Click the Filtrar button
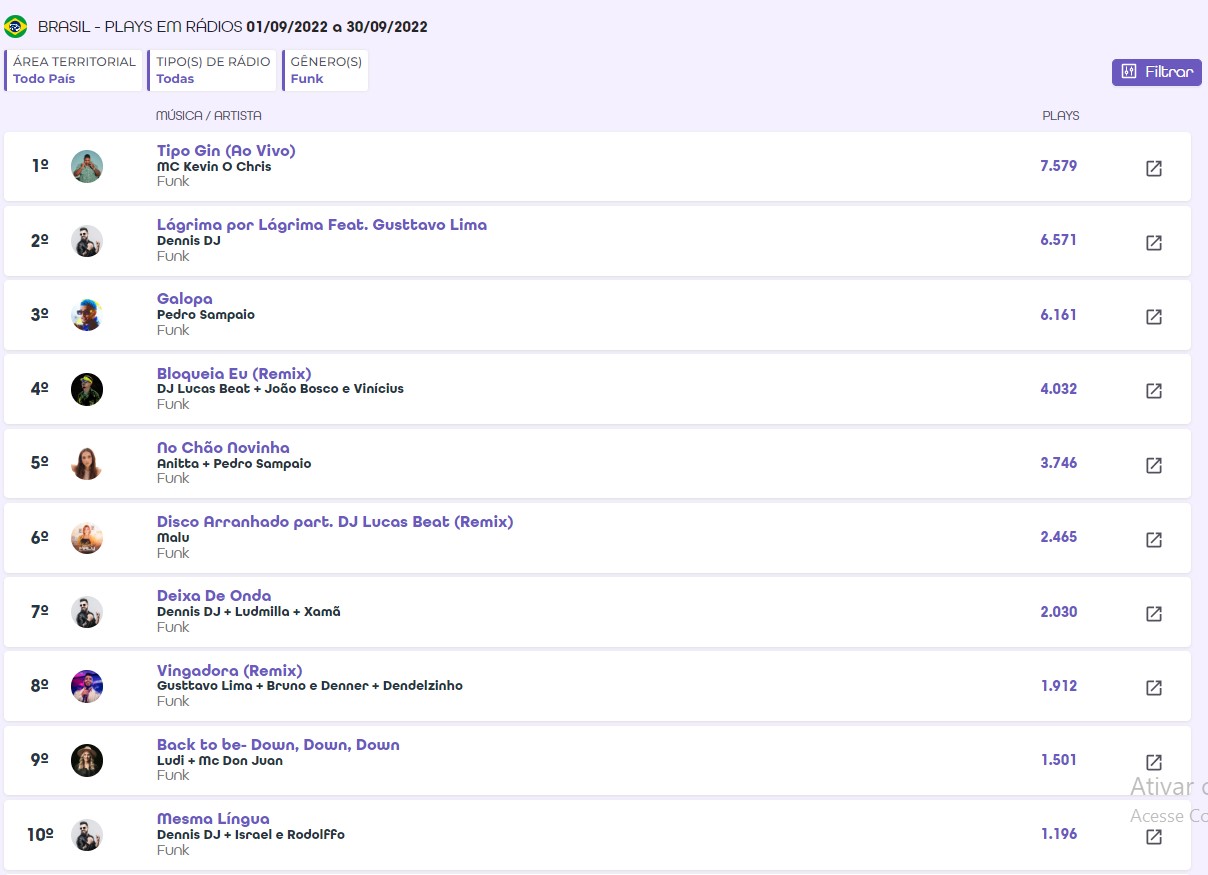 pyautogui.click(x=1157, y=72)
